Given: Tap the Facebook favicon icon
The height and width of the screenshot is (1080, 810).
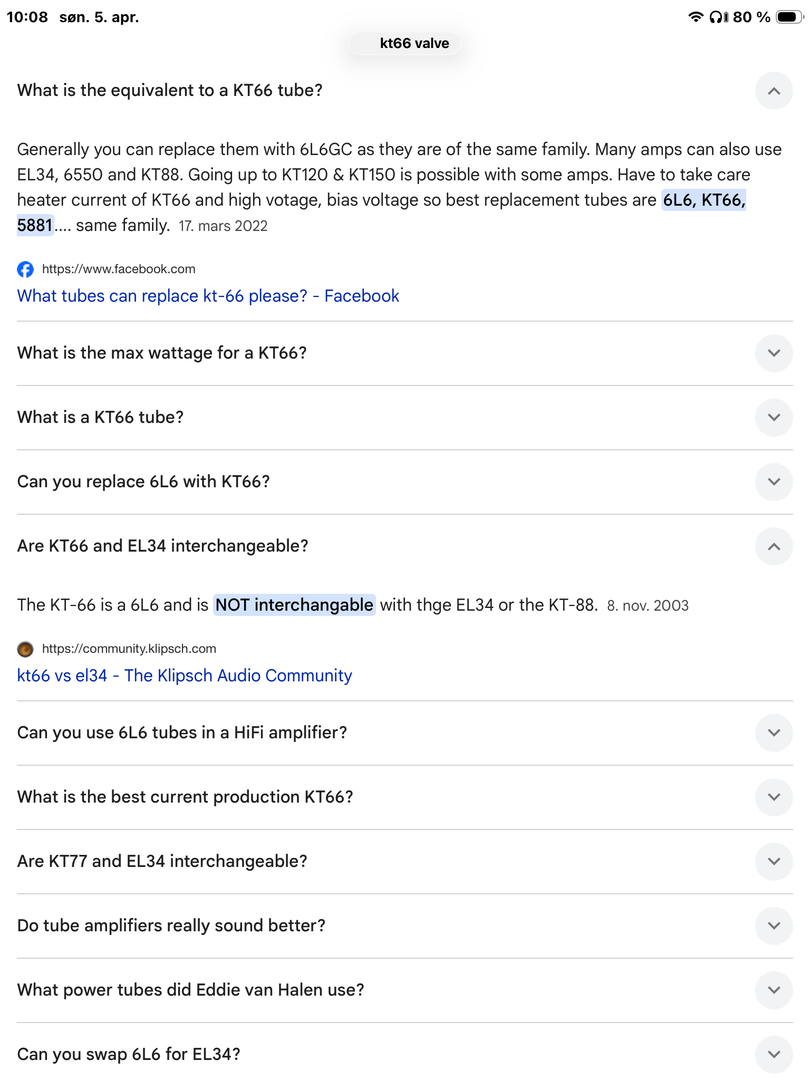Looking at the screenshot, I should (26, 269).
